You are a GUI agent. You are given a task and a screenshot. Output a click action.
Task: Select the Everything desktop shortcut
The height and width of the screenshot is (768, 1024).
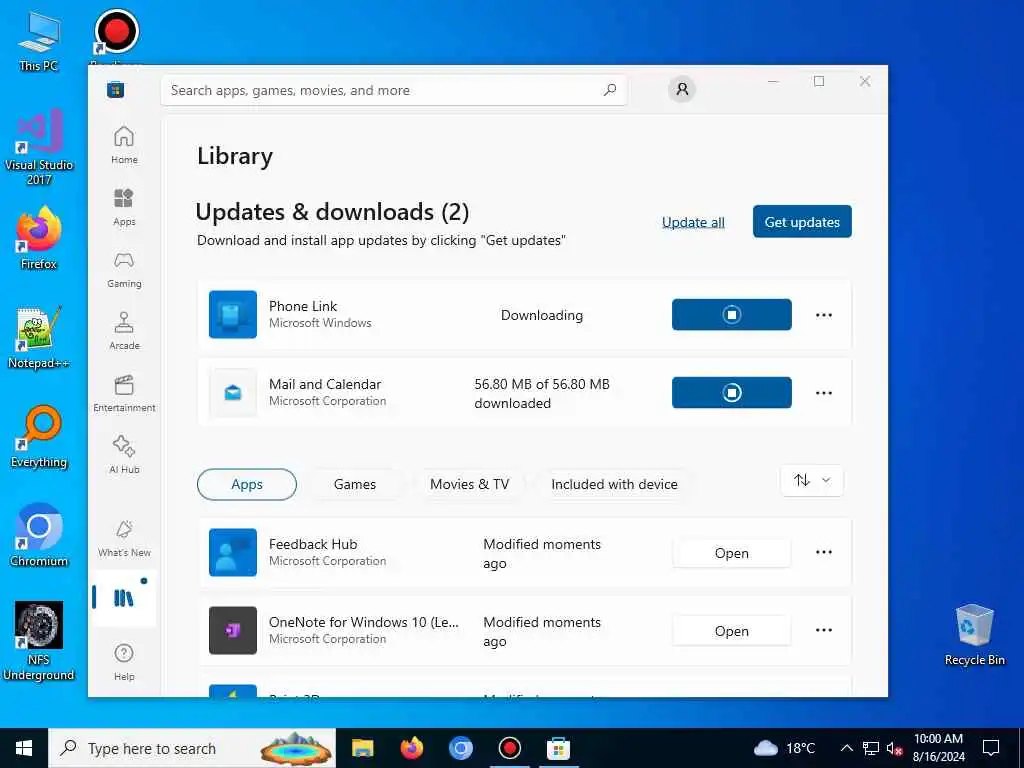point(39,436)
